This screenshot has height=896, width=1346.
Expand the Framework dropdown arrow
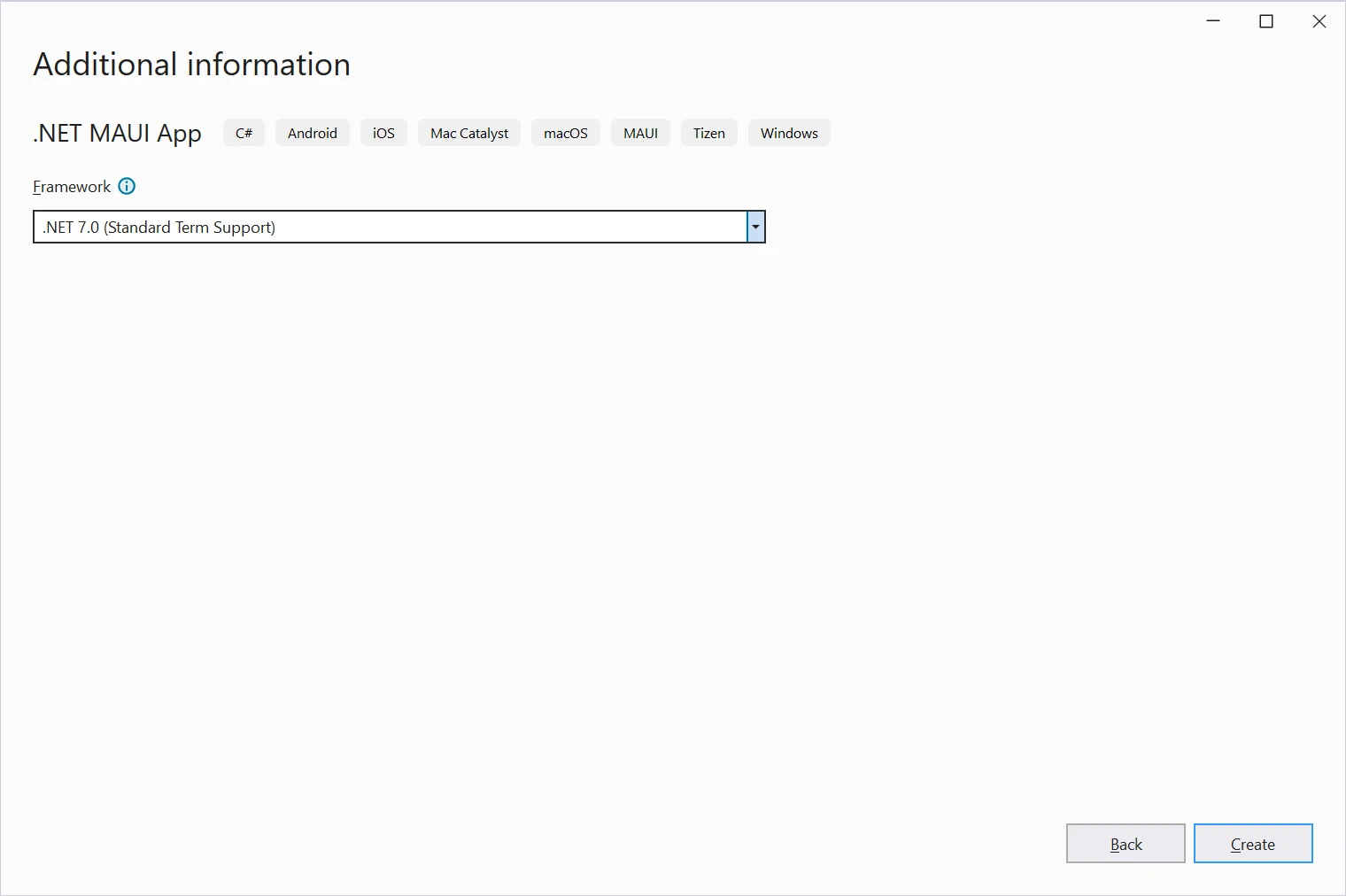click(x=755, y=227)
